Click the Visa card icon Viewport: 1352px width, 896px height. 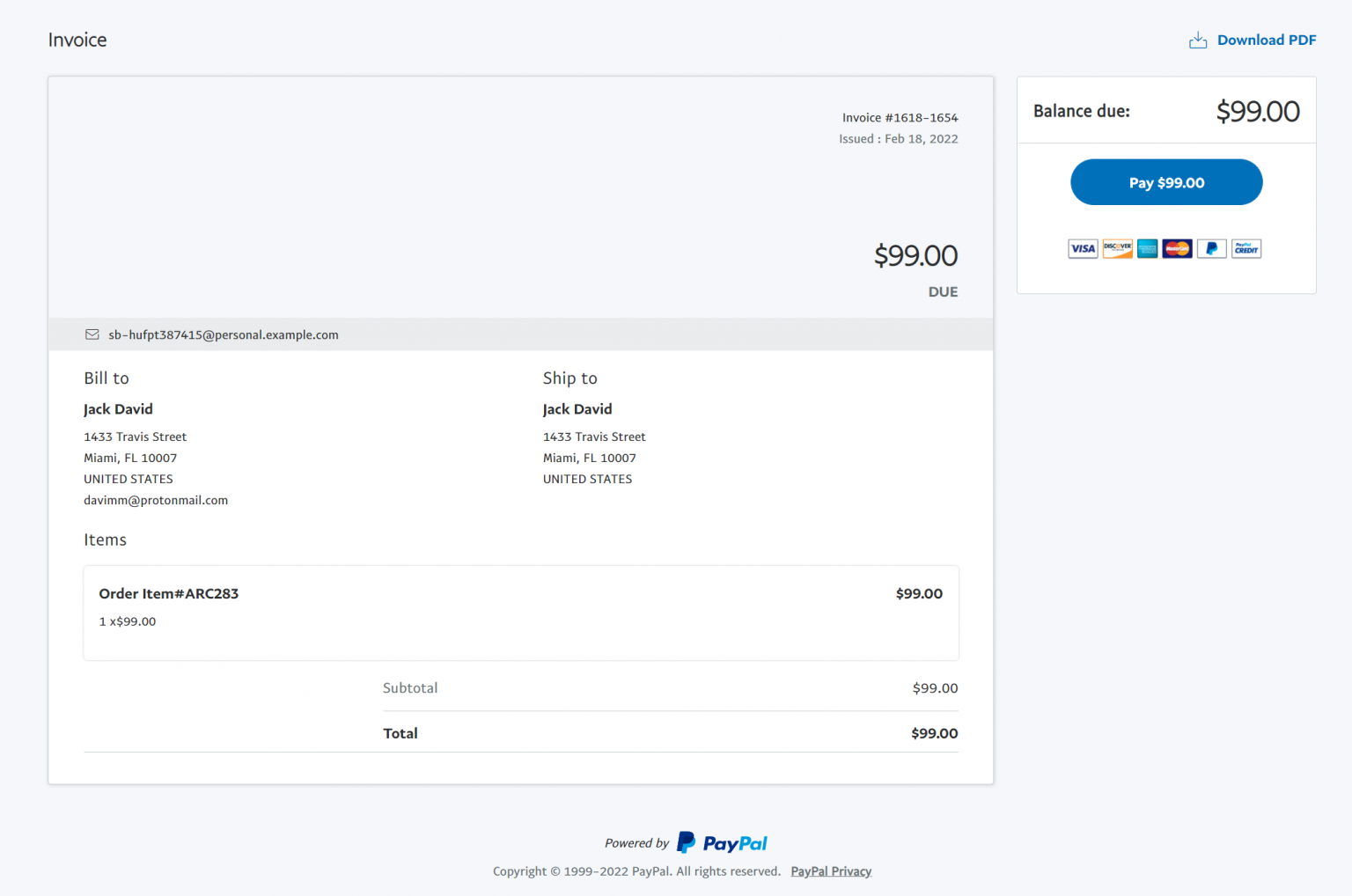[1083, 249]
